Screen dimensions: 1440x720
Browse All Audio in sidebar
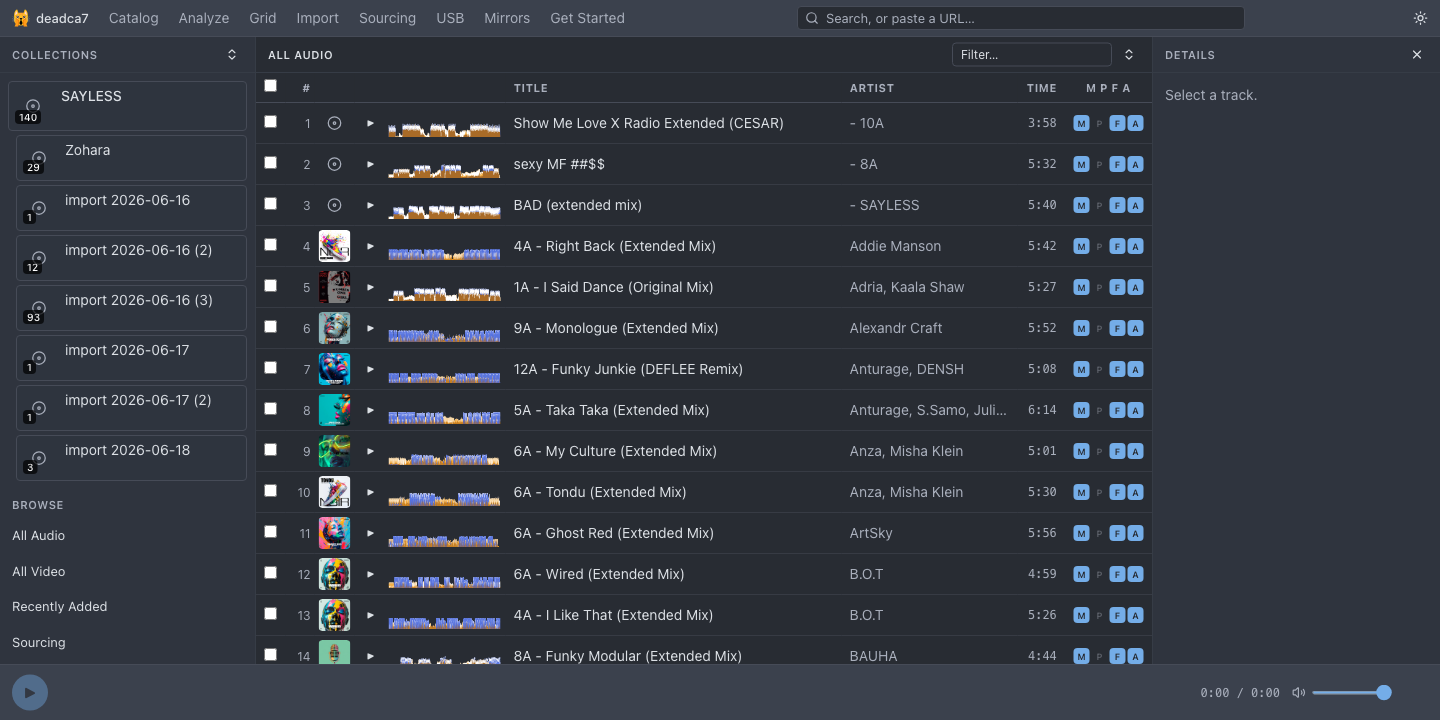click(x=39, y=536)
